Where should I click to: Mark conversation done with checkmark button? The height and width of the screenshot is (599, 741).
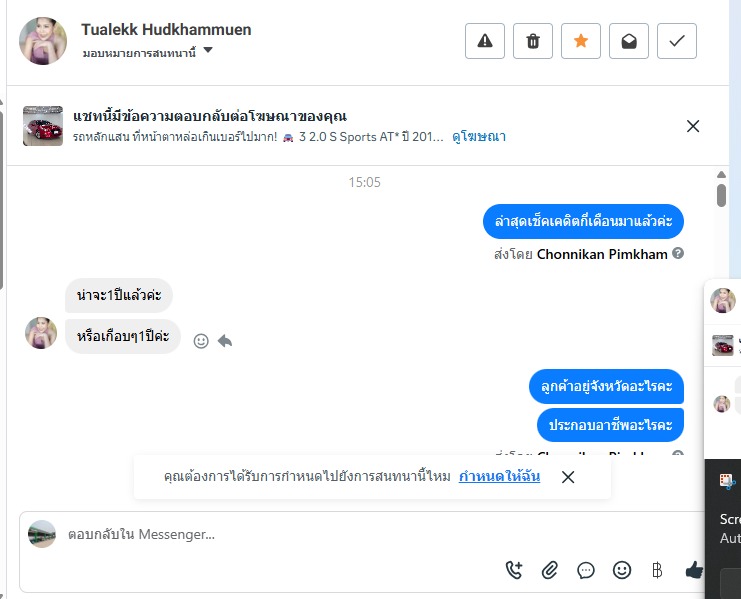[x=677, y=41]
